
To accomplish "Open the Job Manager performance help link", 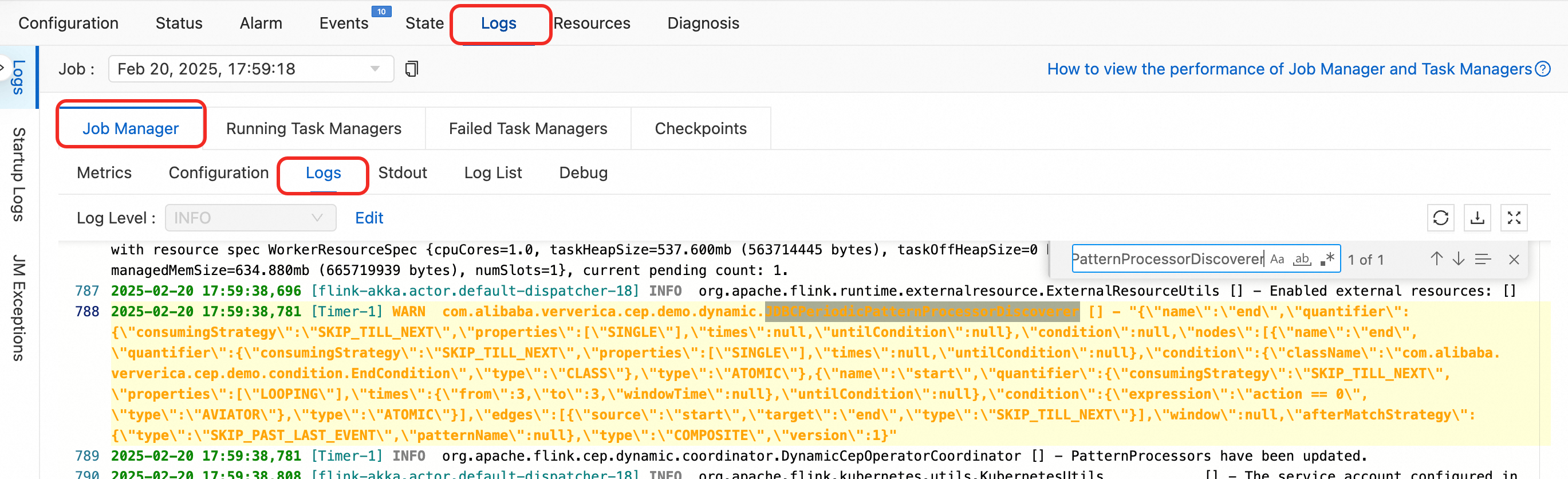I will pos(1289,69).
